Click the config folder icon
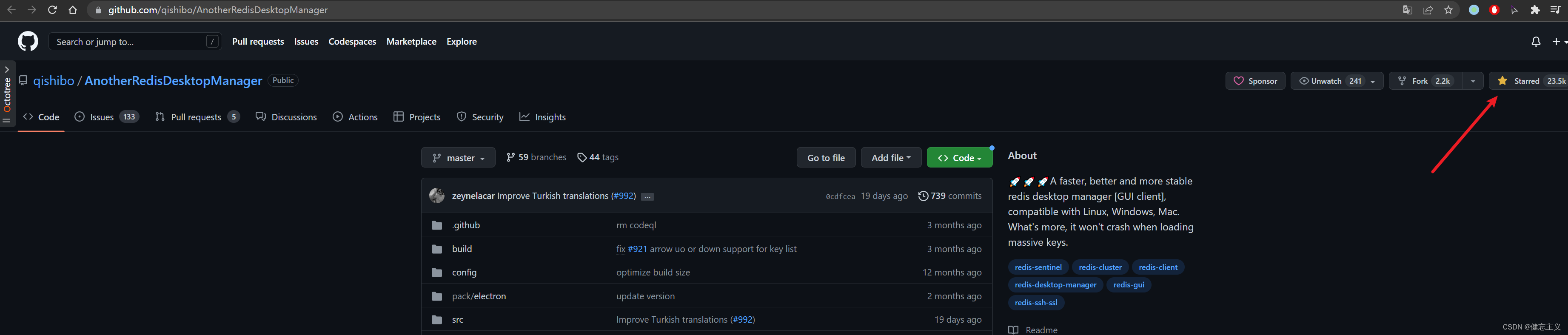Image resolution: width=1568 pixels, height=335 pixels. coord(436,273)
